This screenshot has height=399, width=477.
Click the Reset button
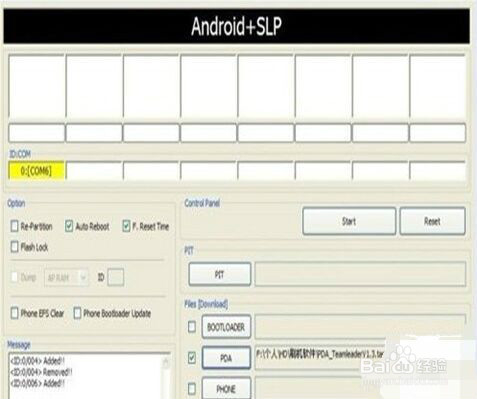(432, 221)
